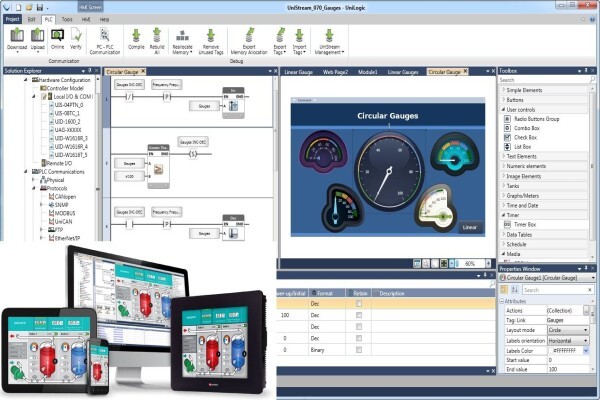Toggle Retain checkbox in the first Dec row

(x=359, y=304)
